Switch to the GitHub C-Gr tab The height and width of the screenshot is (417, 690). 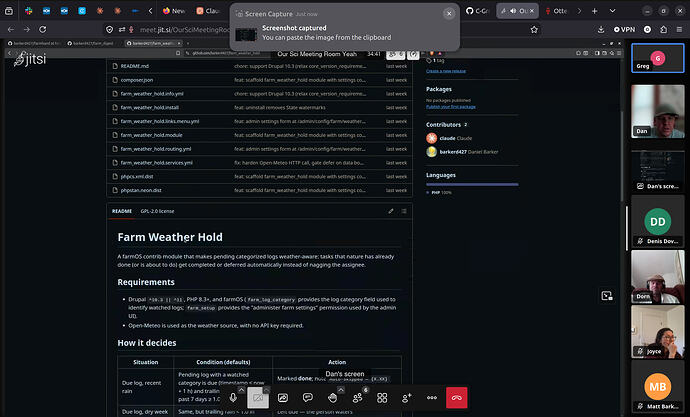click(478, 11)
